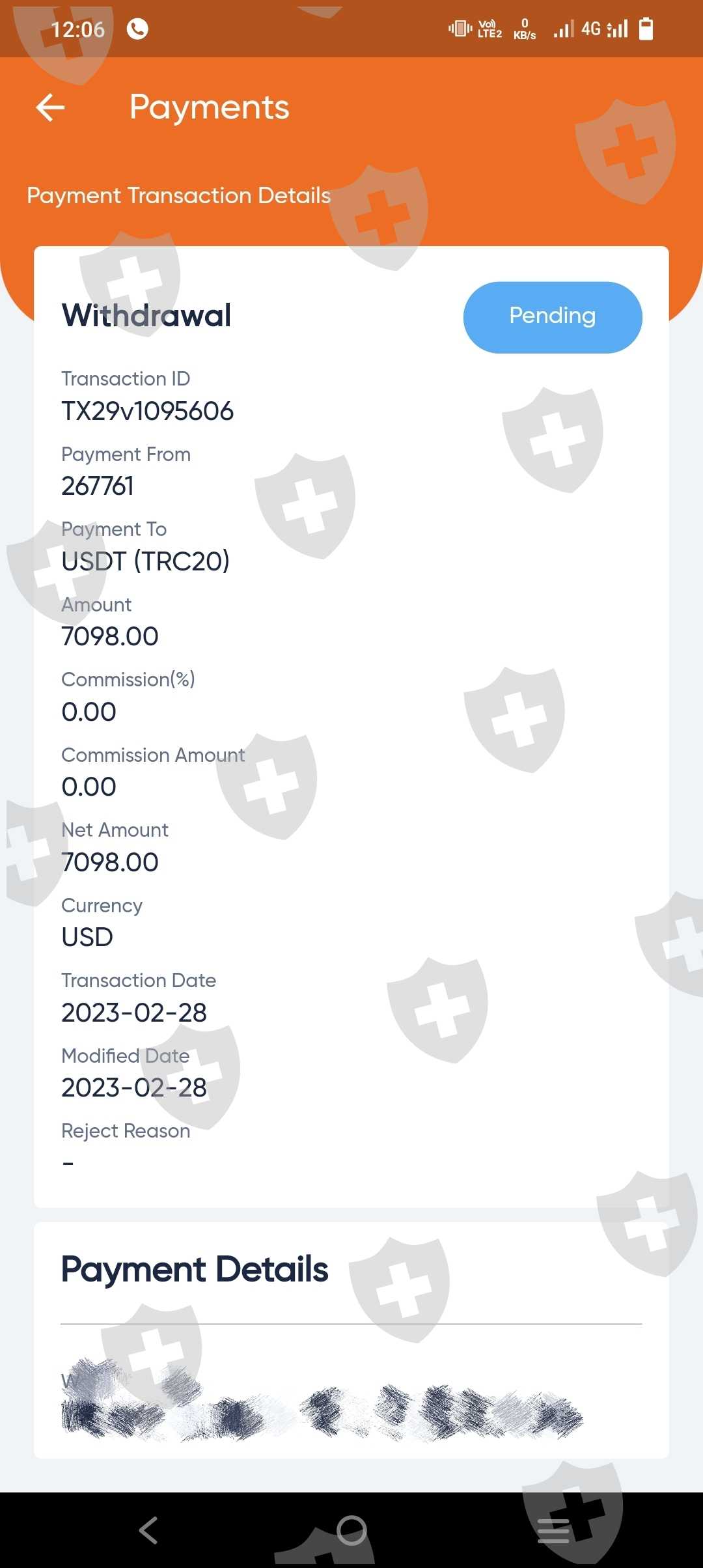Tap the USDT (TRC20) payment destination
The image size is (703, 1568).
click(145, 561)
